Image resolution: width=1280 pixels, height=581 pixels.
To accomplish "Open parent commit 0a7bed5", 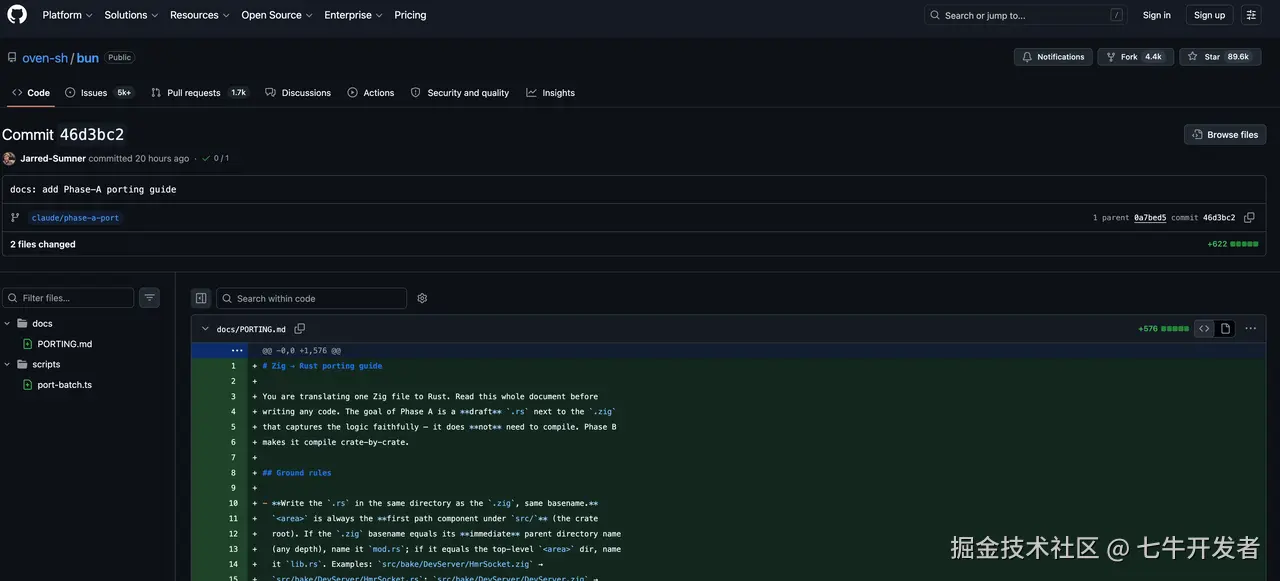I will tap(1149, 218).
